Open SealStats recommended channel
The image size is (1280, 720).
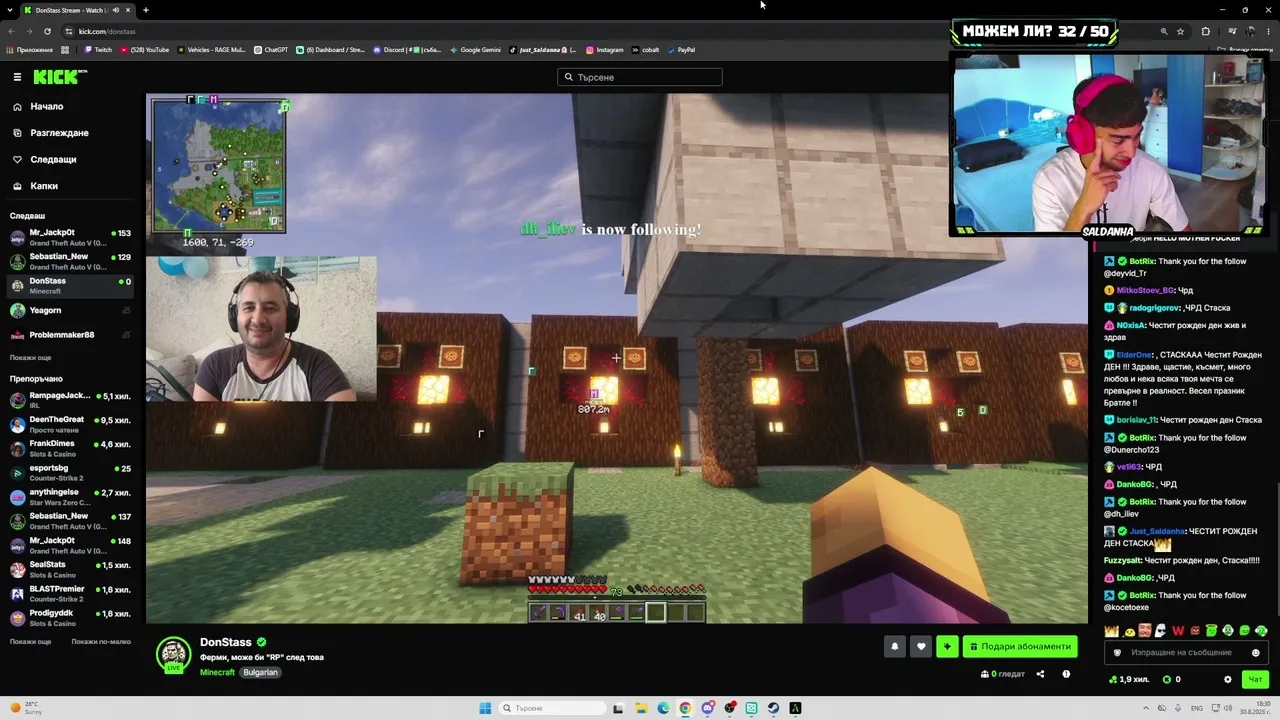pos(70,569)
